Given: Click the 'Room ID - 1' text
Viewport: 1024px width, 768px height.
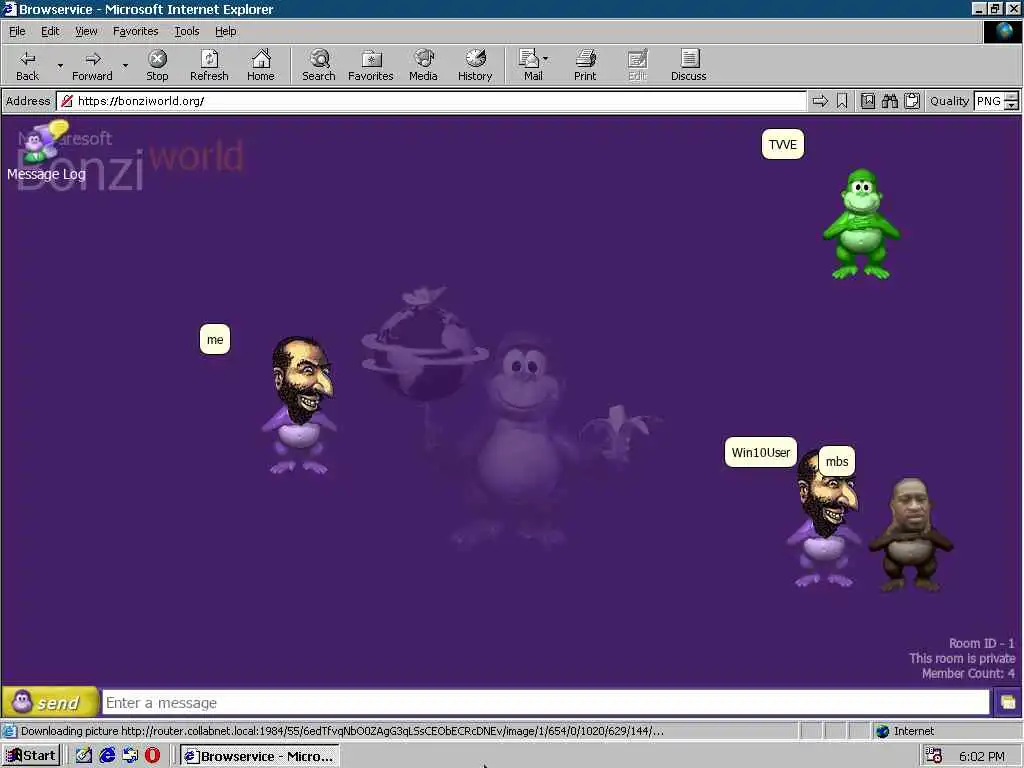Looking at the screenshot, I should (x=982, y=643).
